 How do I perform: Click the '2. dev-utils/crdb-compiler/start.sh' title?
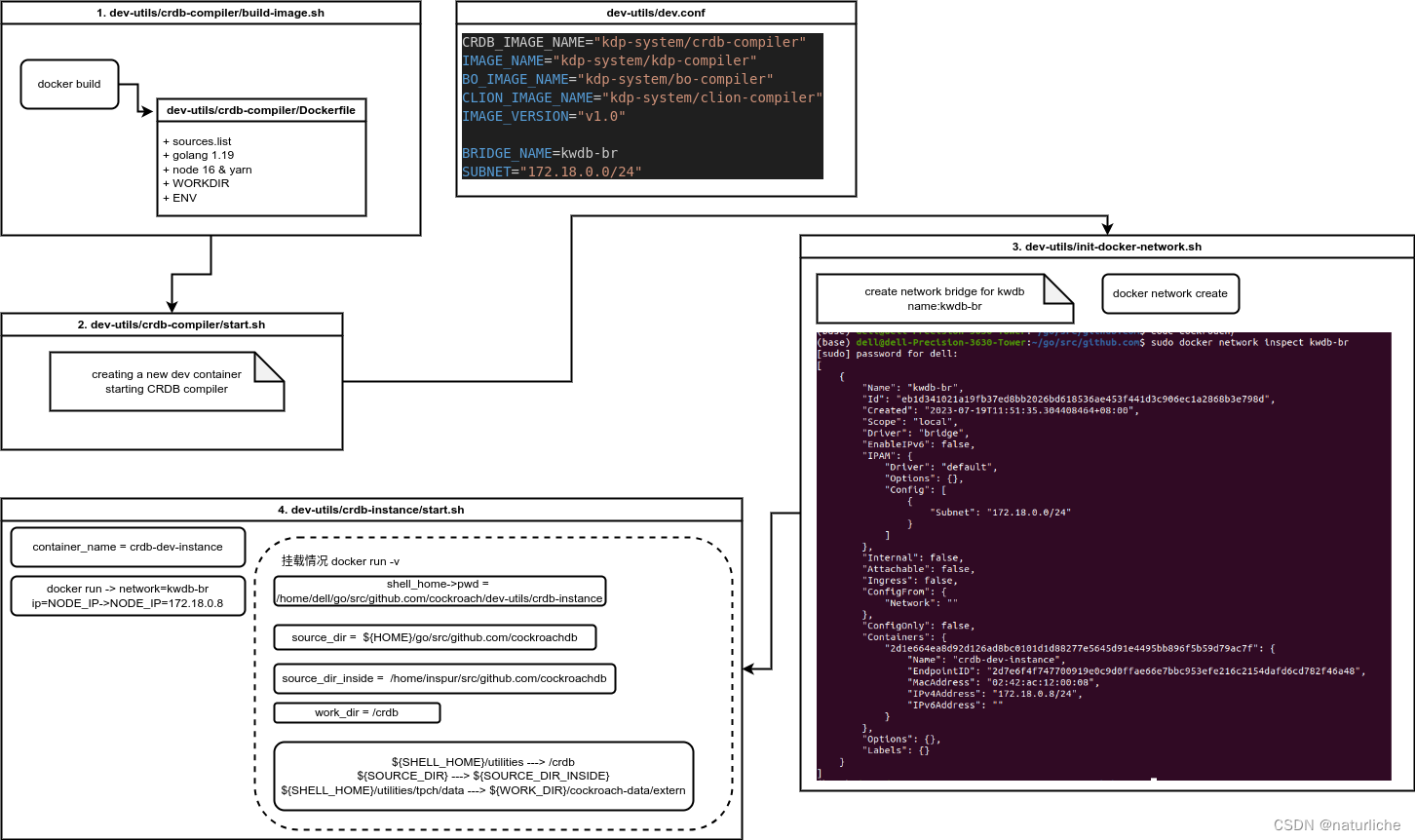point(172,325)
